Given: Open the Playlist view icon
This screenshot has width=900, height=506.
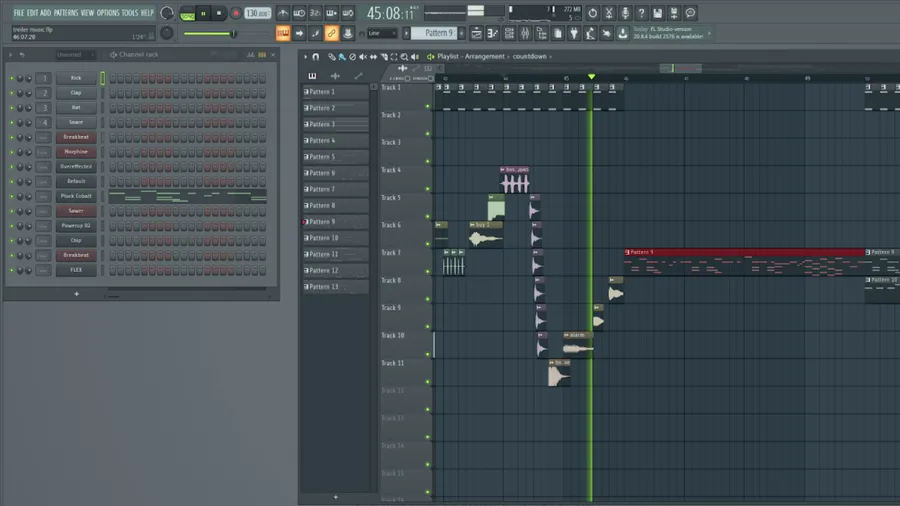Looking at the screenshot, I should tap(476, 33).
